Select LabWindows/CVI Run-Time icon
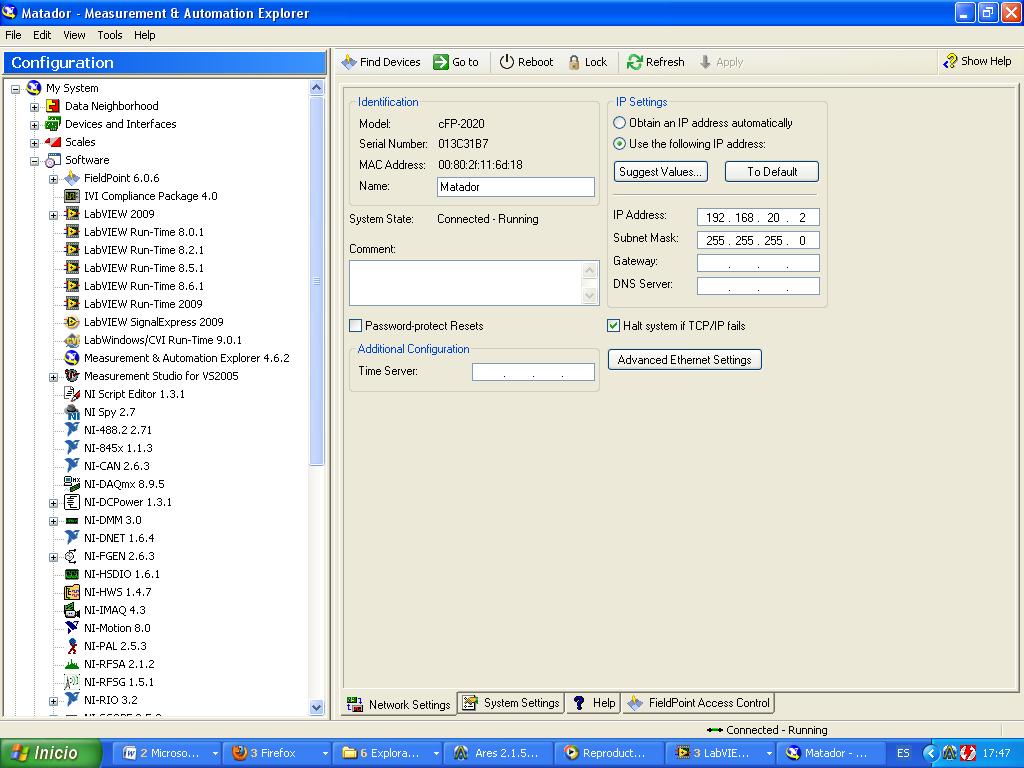This screenshot has height=768, width=1024. [x=72, y=340]
